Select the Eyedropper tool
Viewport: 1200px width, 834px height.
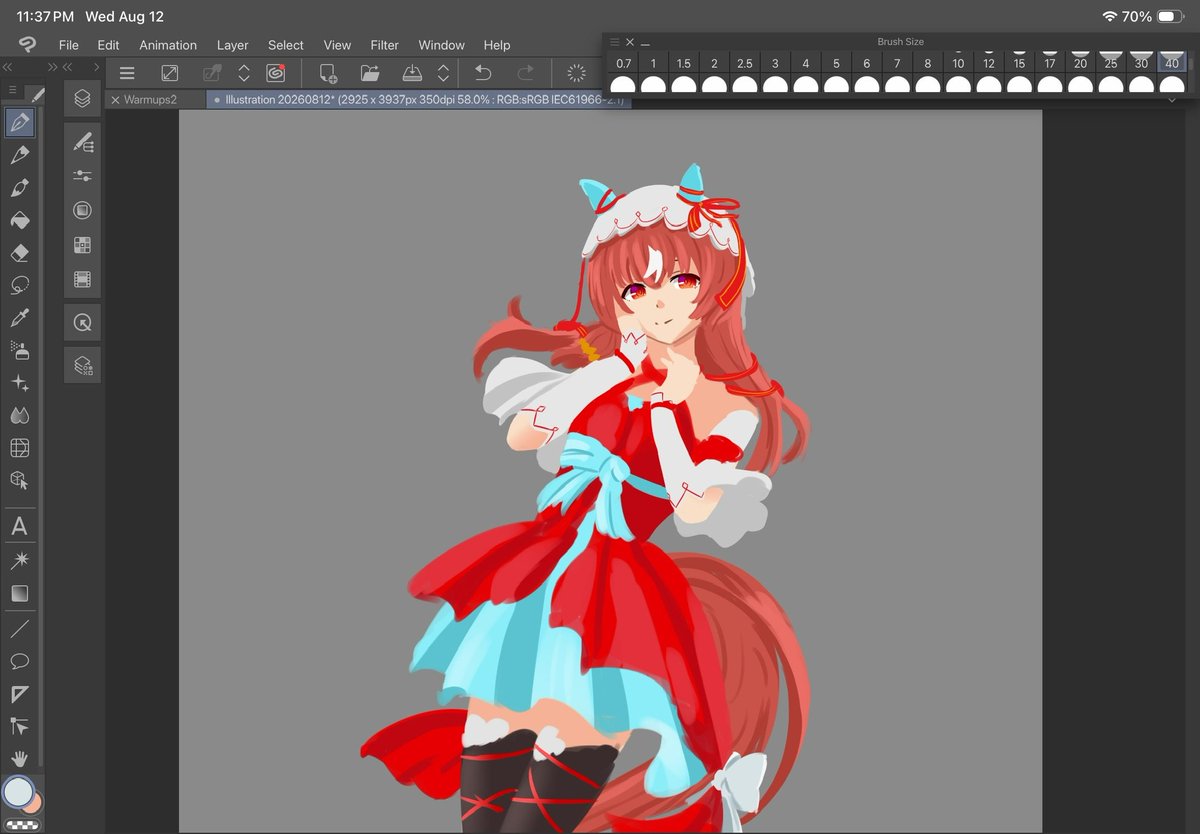point(19,318)
